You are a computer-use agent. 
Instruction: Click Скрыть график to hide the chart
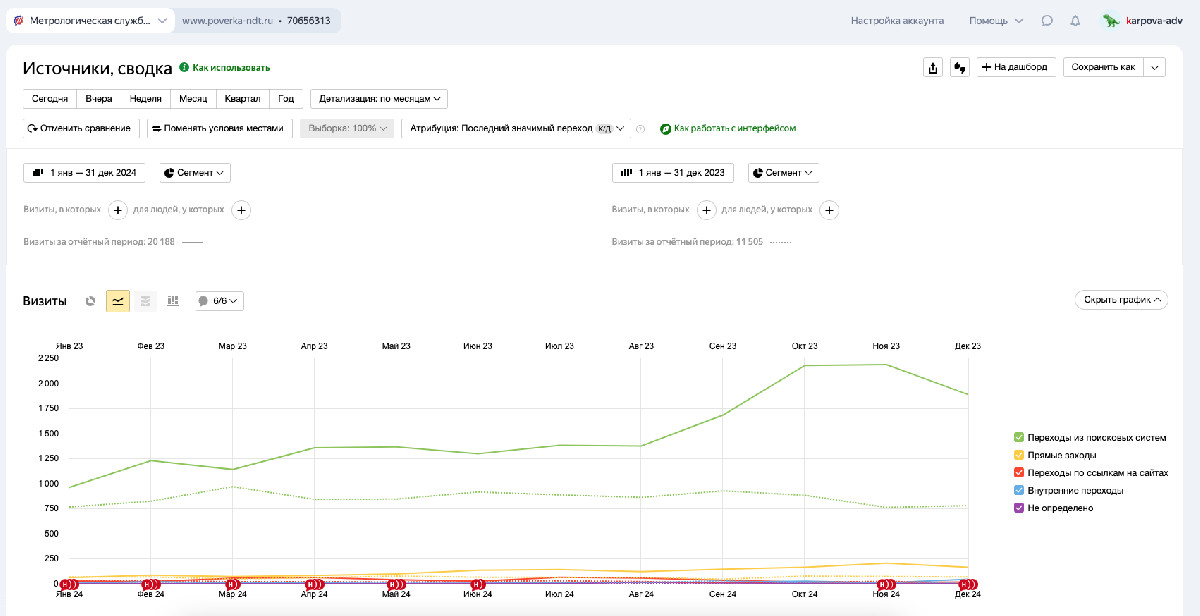[x=1121, y=300]
